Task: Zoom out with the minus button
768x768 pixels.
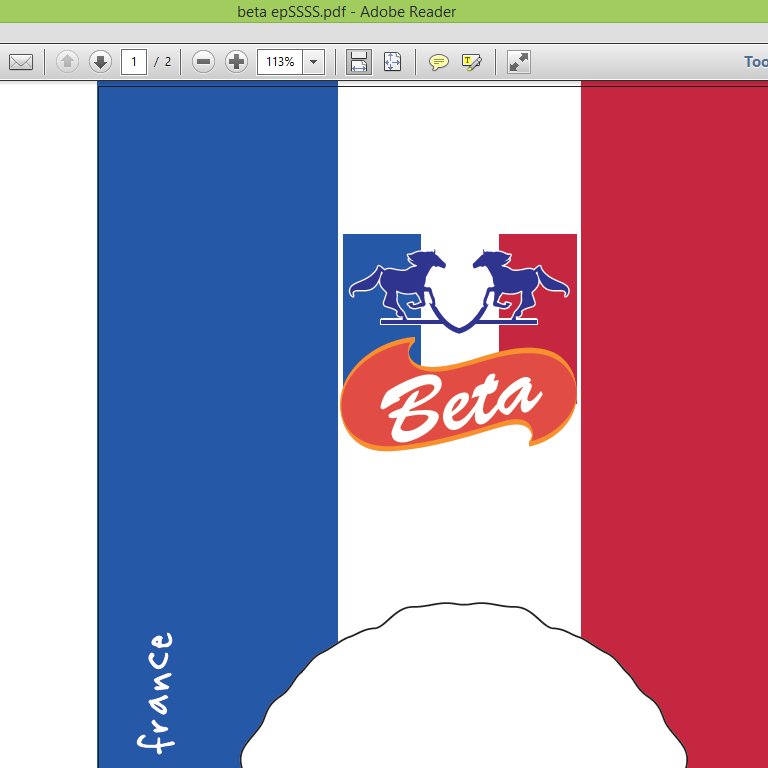Action: coord(203,62)
